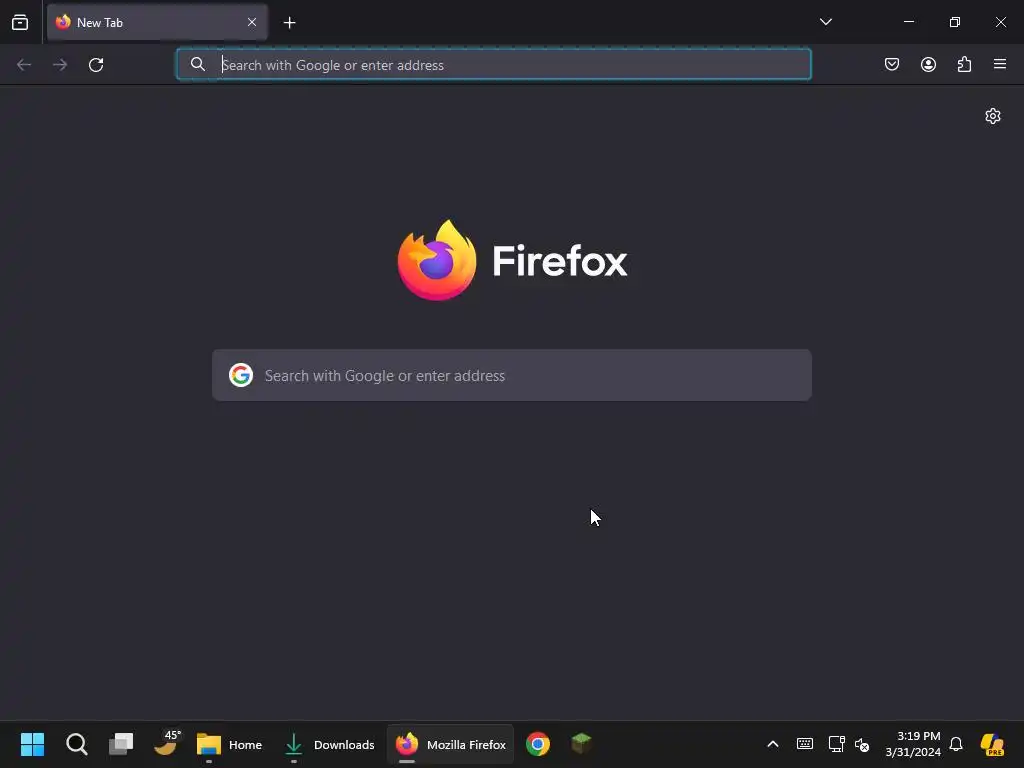Click Mozilla Firefox taskbar button

(451, 744)
